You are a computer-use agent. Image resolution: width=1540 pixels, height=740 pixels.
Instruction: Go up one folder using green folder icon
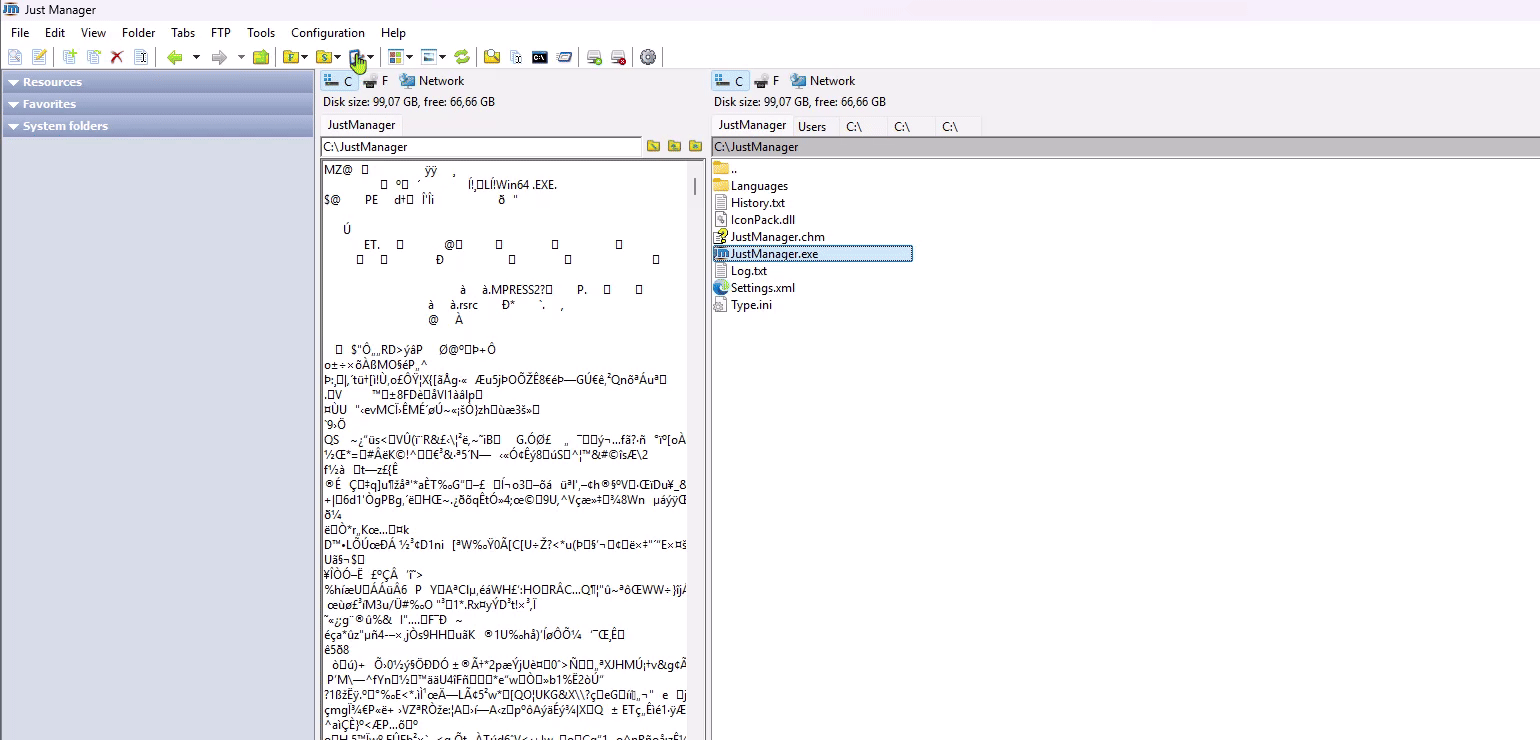click(x=261, y=57)
